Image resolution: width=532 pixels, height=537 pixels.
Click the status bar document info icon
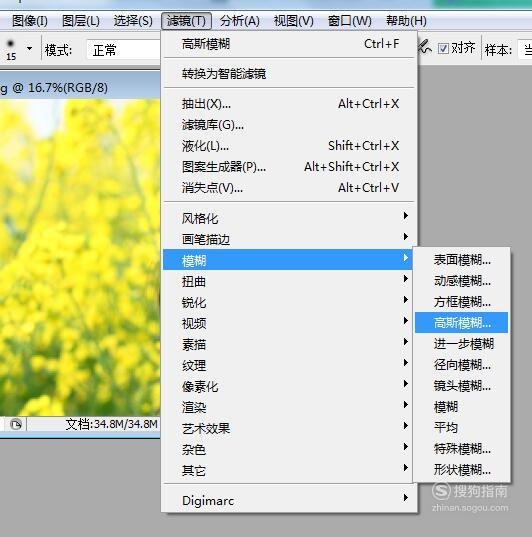coord(16,425)
